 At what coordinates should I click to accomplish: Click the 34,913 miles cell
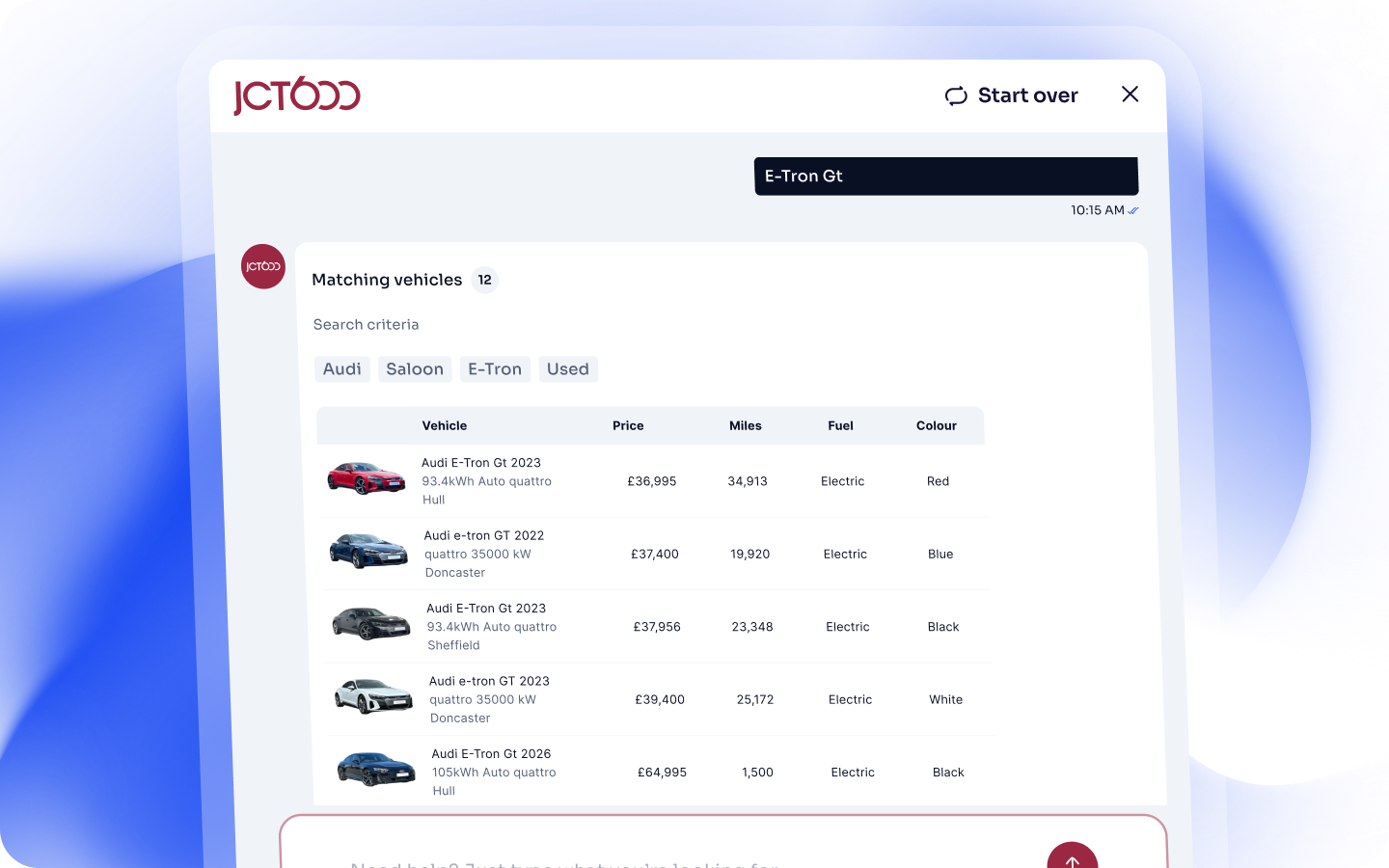(x=748, y=481)
